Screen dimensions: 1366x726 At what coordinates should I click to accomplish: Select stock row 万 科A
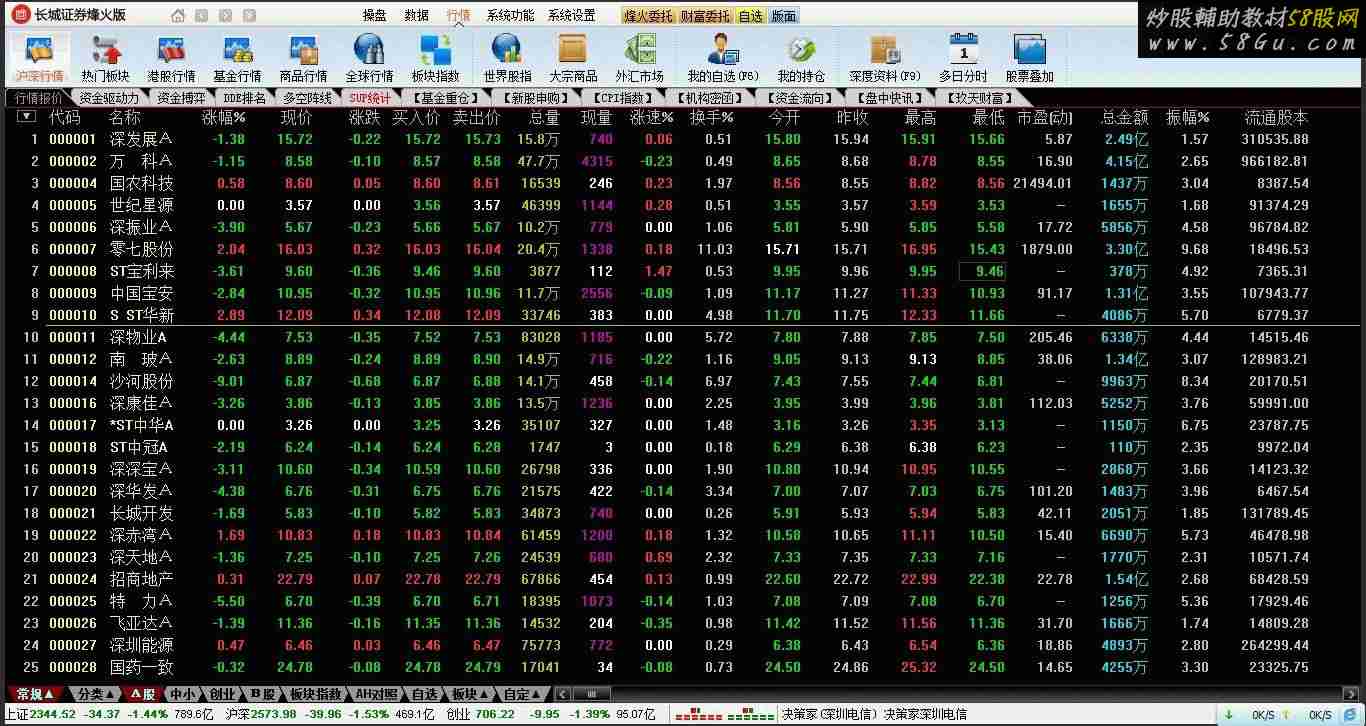click(683, 161)
